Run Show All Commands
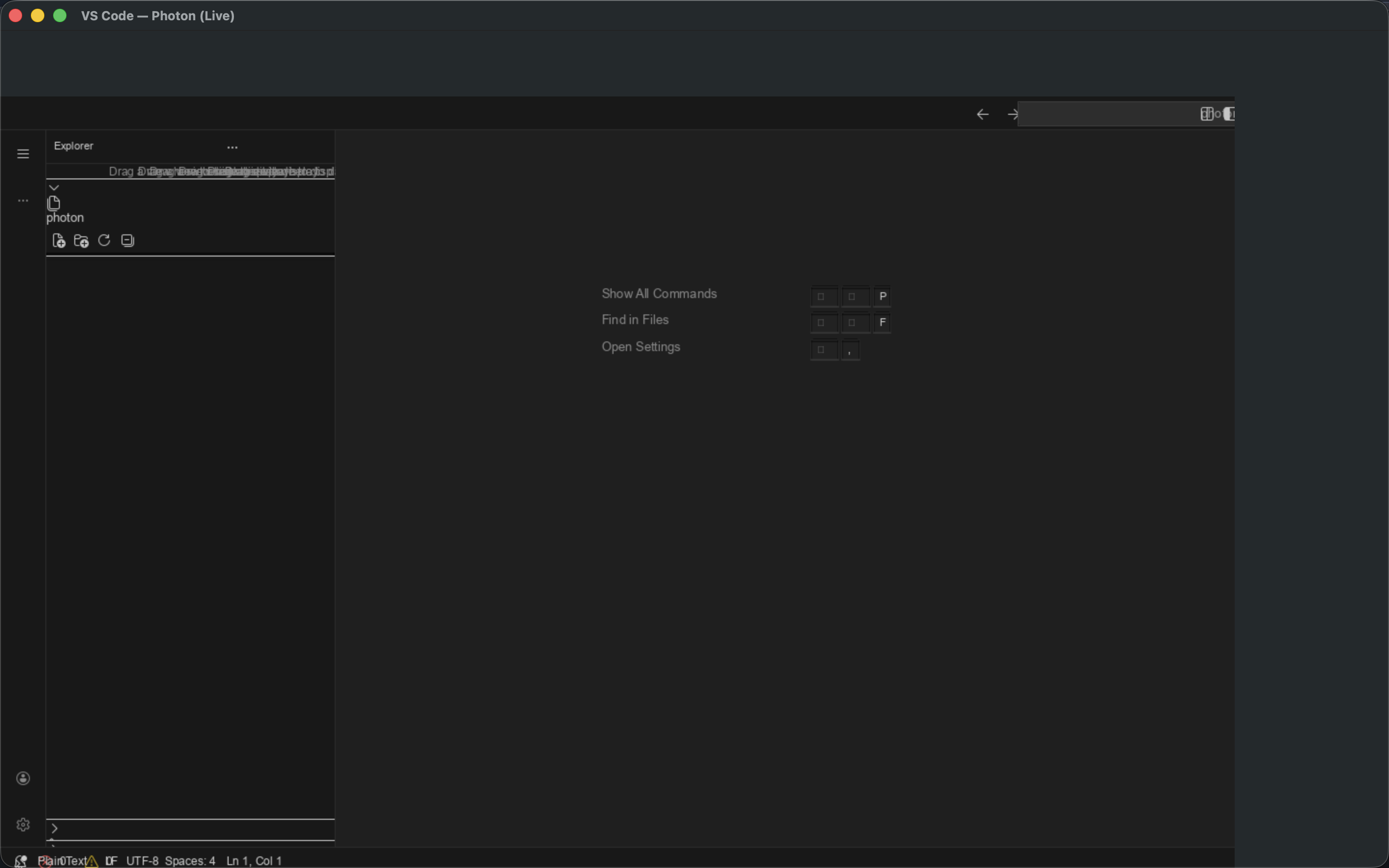 [659, 293]
